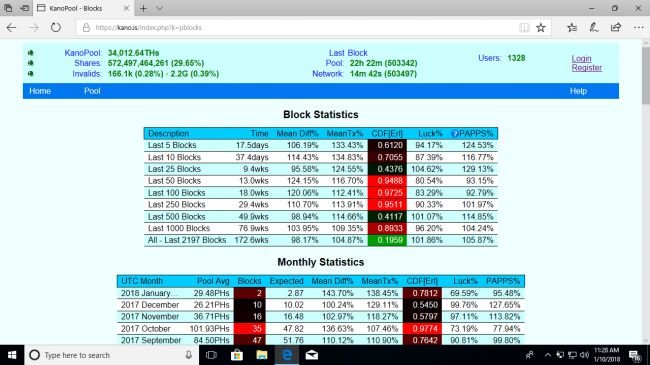Viewport: 650px width, 365px height.
Task: Click the PAPPS% help question mark icon
Action: point(455,134)
